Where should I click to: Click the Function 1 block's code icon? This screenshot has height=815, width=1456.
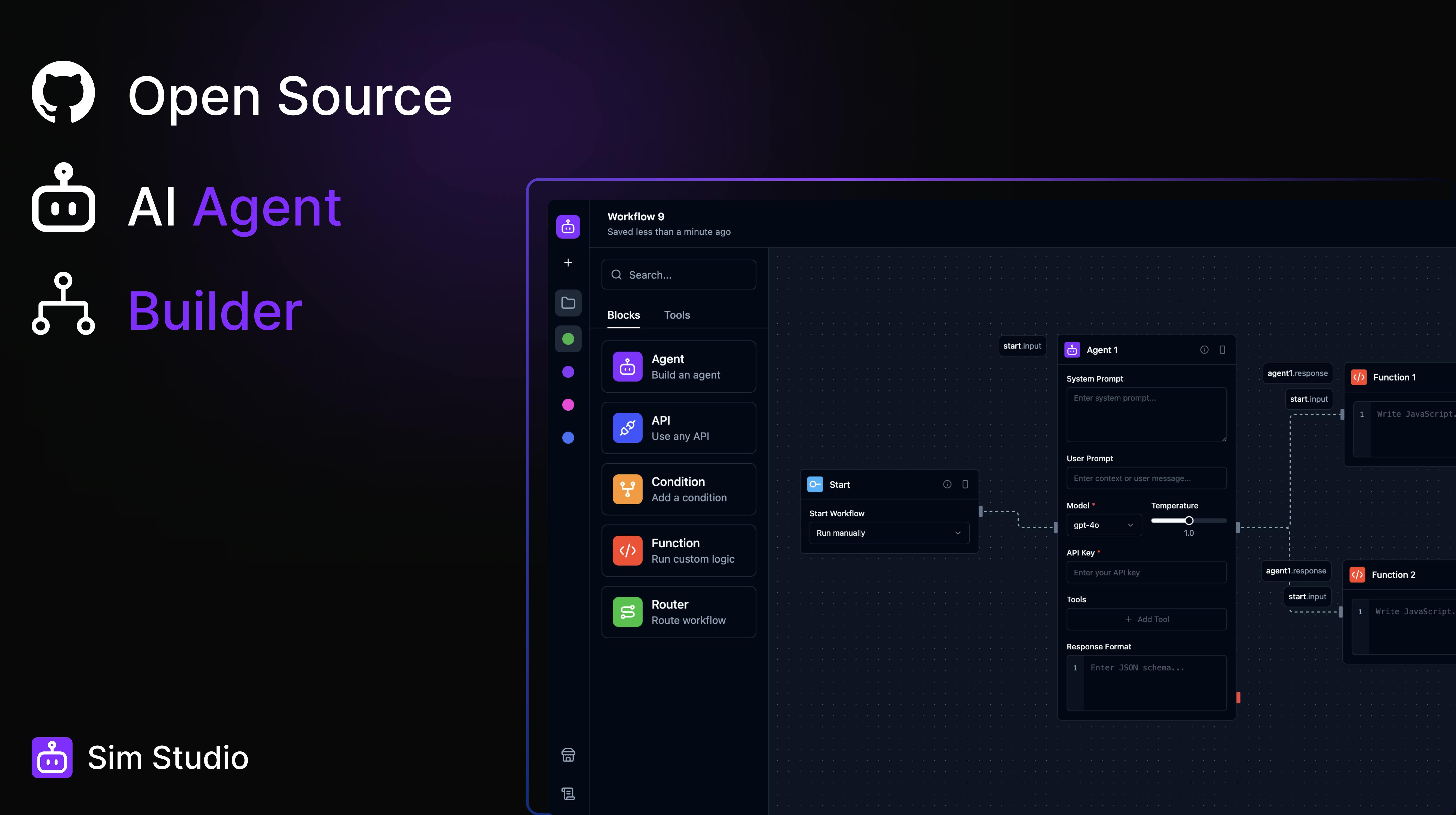pos(1359,377)
